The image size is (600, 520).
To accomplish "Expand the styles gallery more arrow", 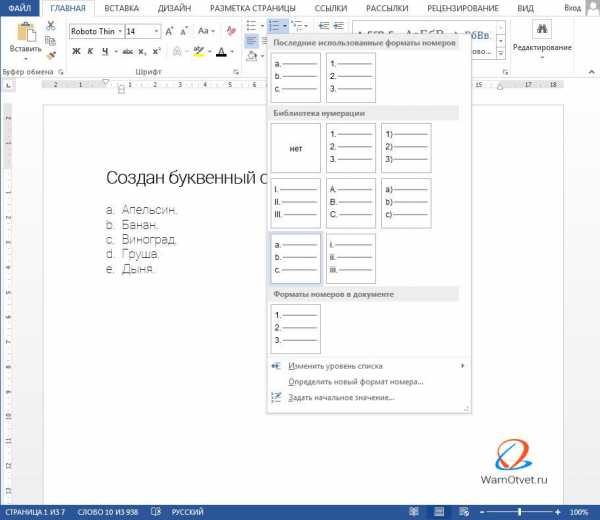I will click(501, 54).
